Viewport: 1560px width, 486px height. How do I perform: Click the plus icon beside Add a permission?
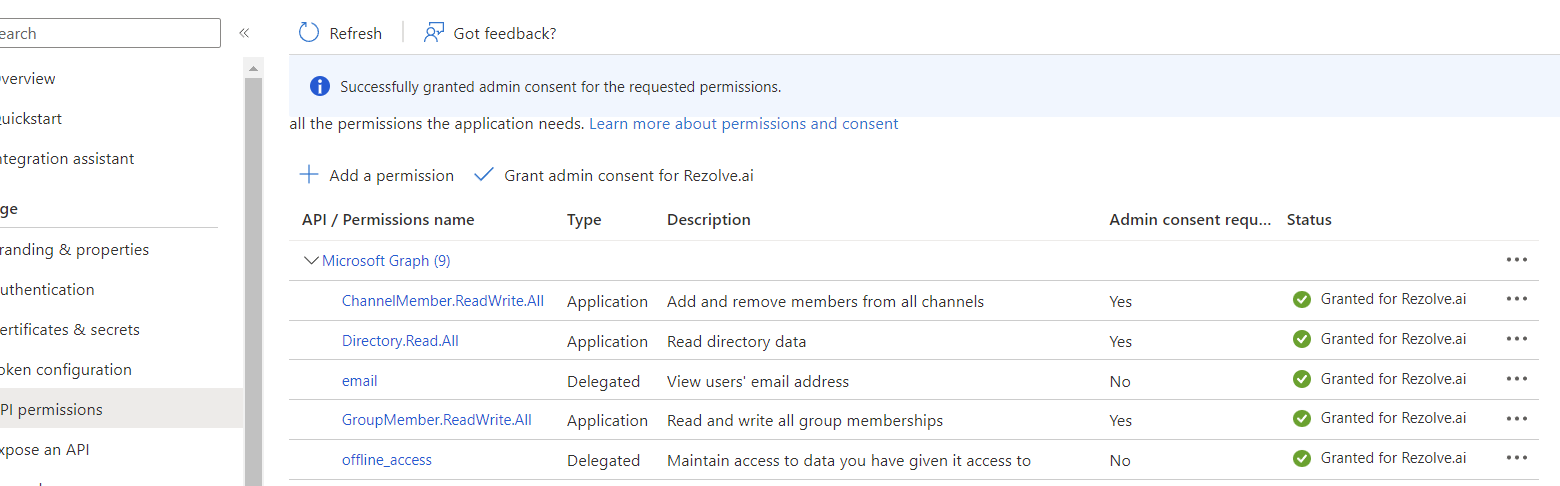pos(309,175)
